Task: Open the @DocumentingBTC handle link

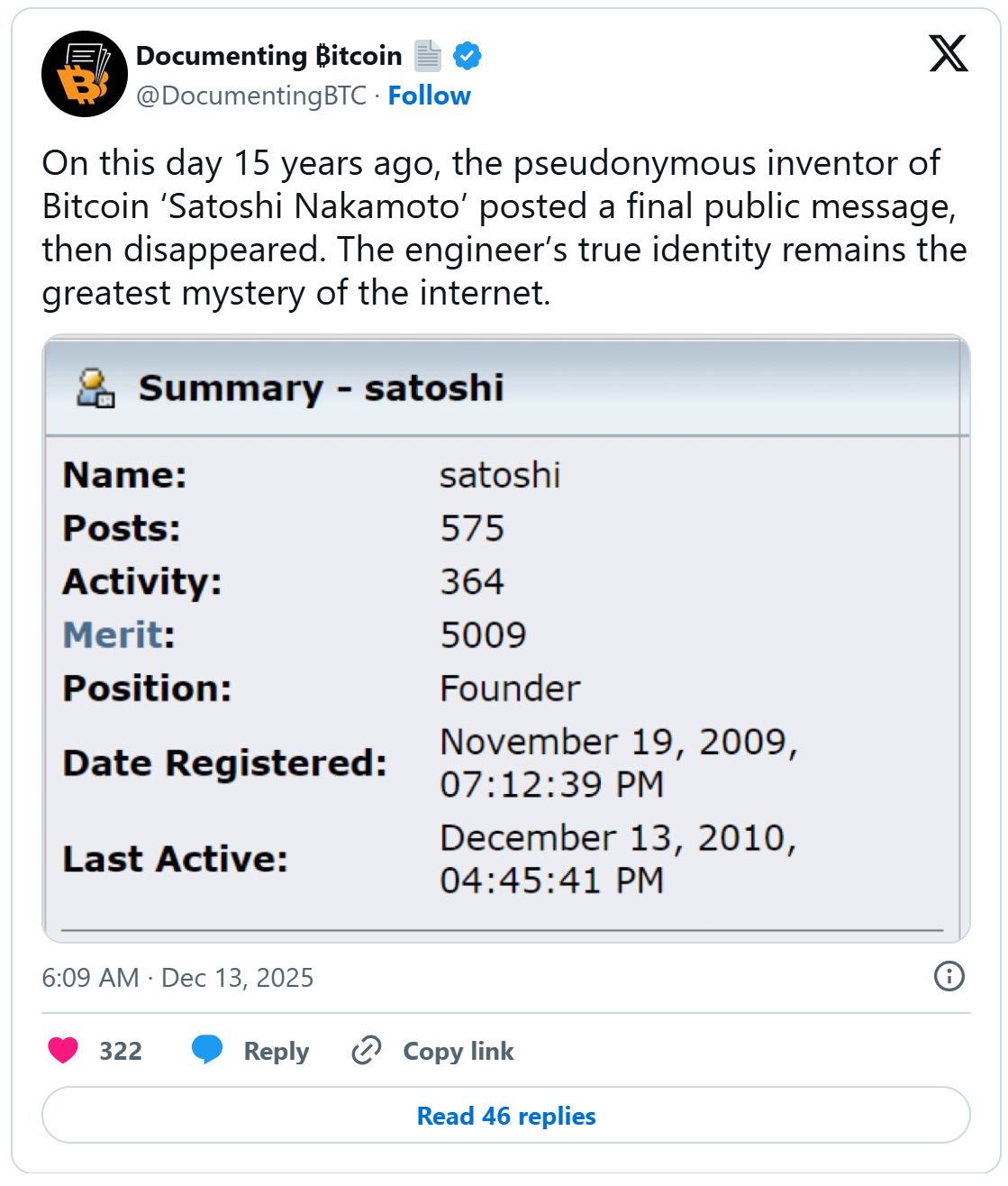Action: point(251,96)
